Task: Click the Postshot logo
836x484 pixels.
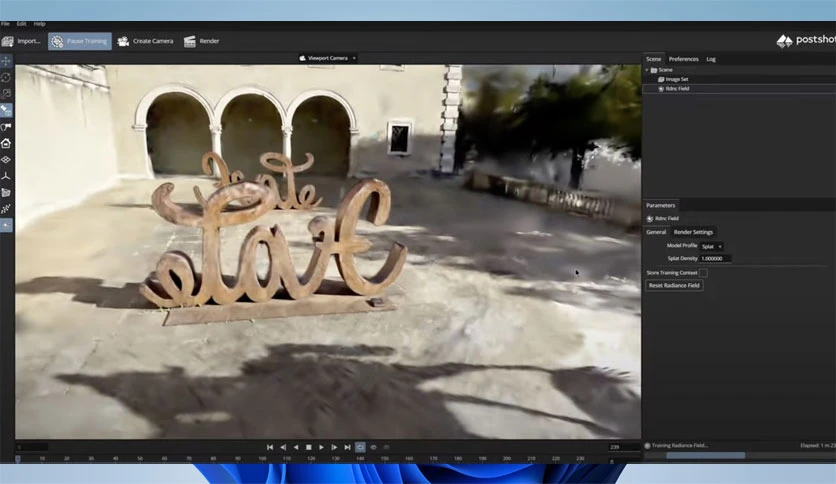Action: (x=806, y=41)
